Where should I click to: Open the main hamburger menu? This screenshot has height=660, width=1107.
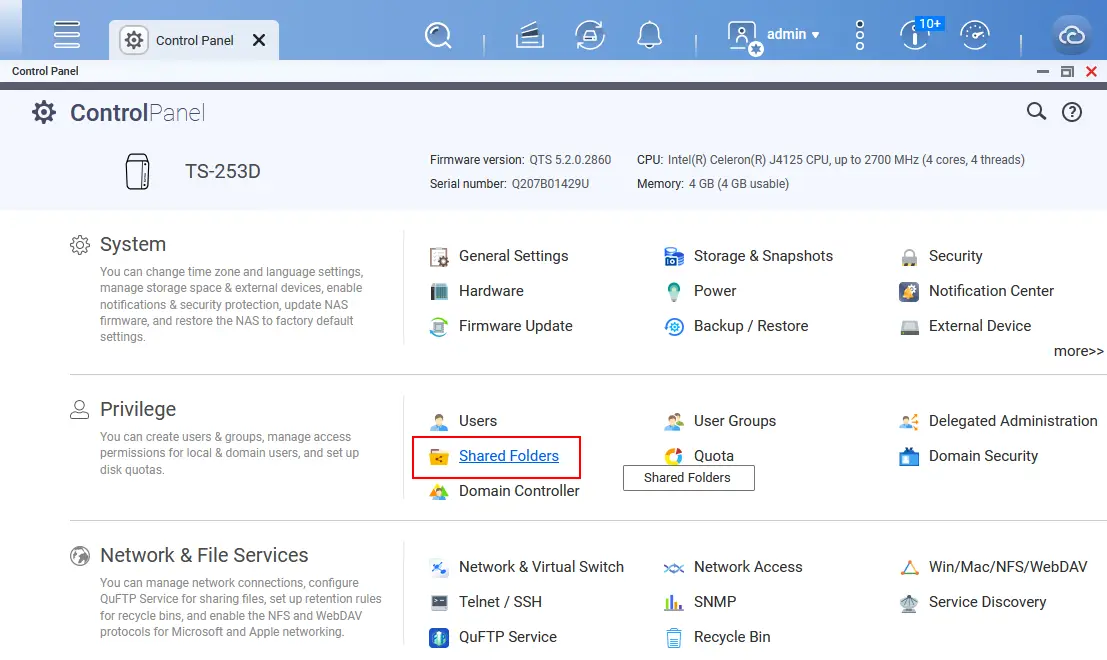coord(66,34)
